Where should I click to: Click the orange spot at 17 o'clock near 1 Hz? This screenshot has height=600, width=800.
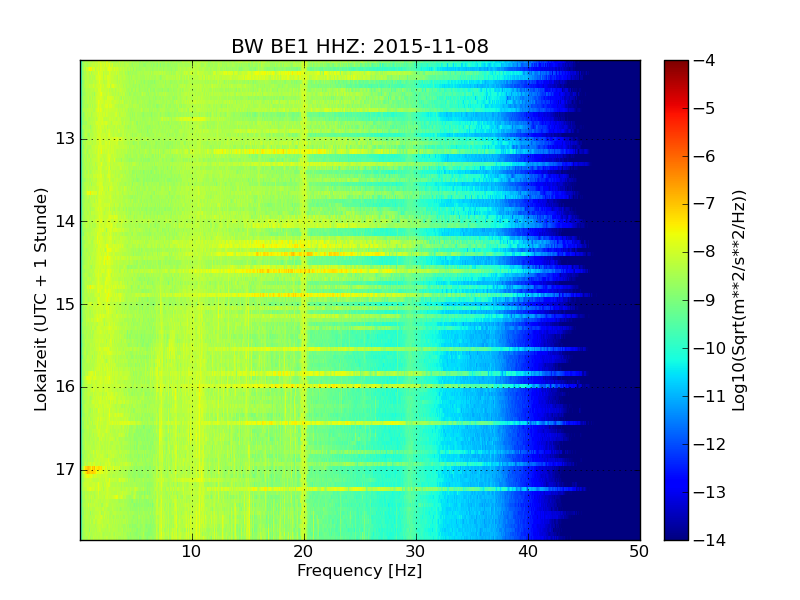click(90, 469)
